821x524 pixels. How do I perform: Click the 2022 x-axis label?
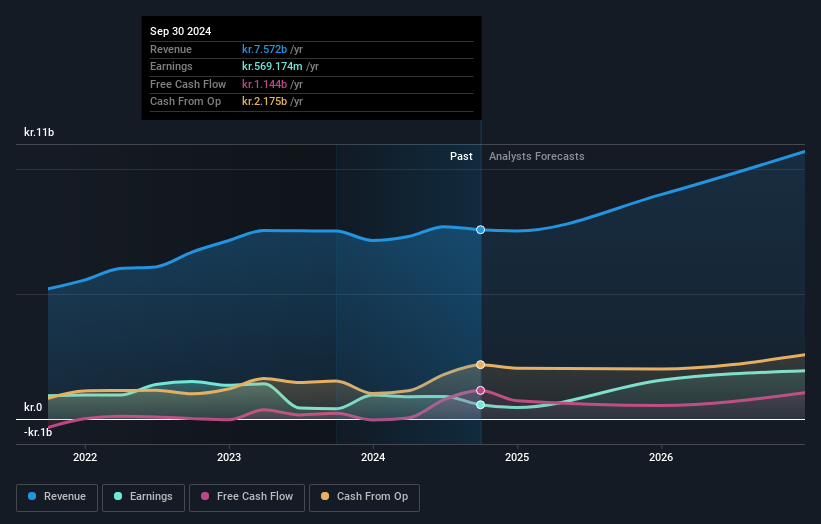(x=85, y=458)
